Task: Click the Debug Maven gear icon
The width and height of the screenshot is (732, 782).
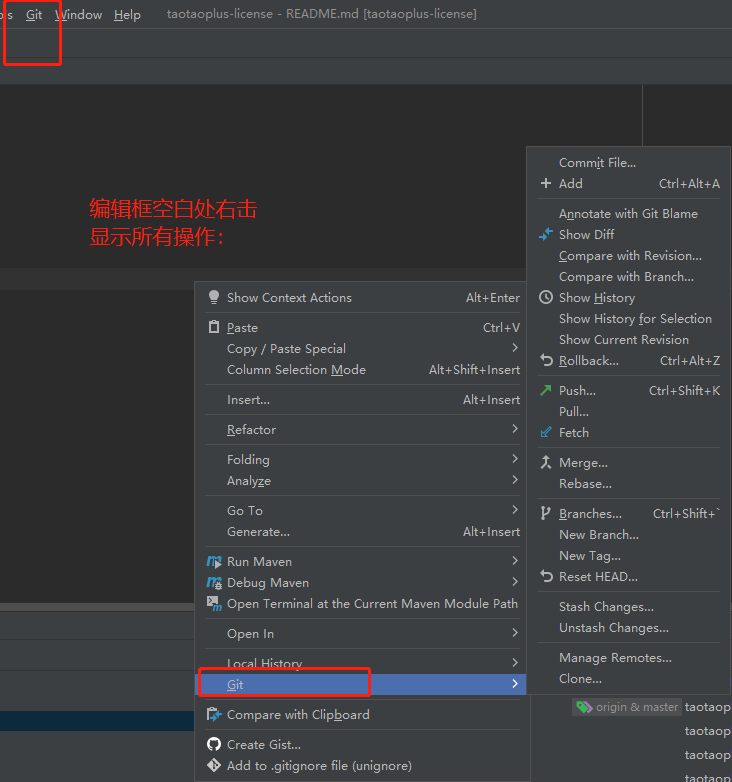Action: coord(214,583)
